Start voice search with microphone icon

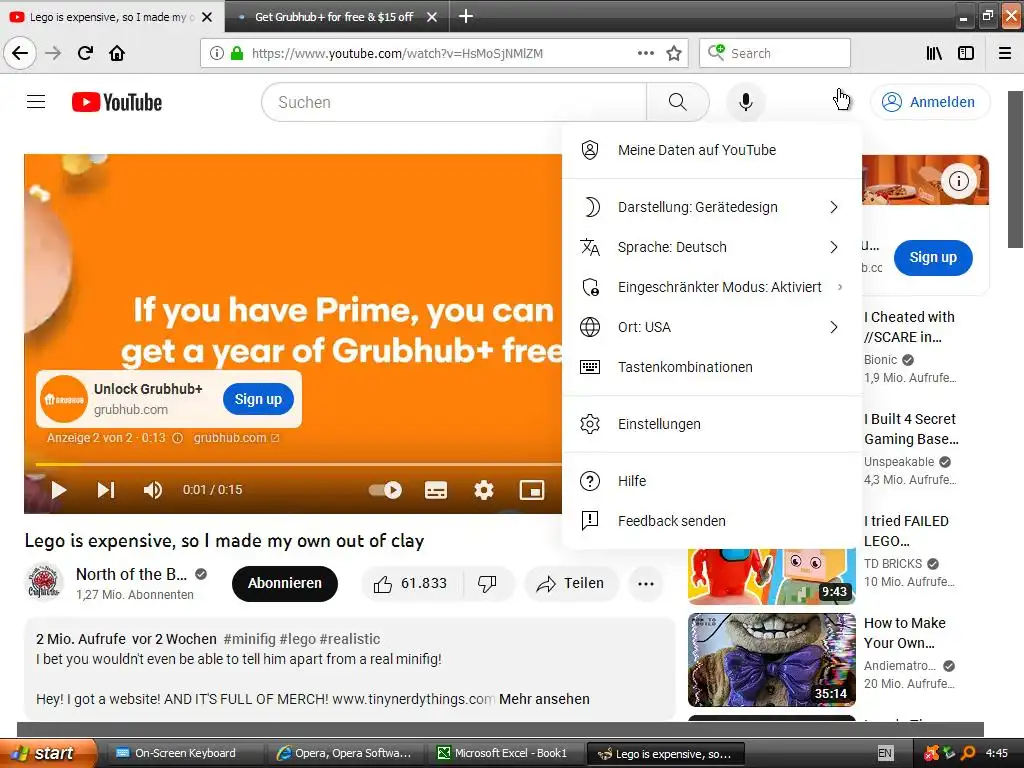745,102
